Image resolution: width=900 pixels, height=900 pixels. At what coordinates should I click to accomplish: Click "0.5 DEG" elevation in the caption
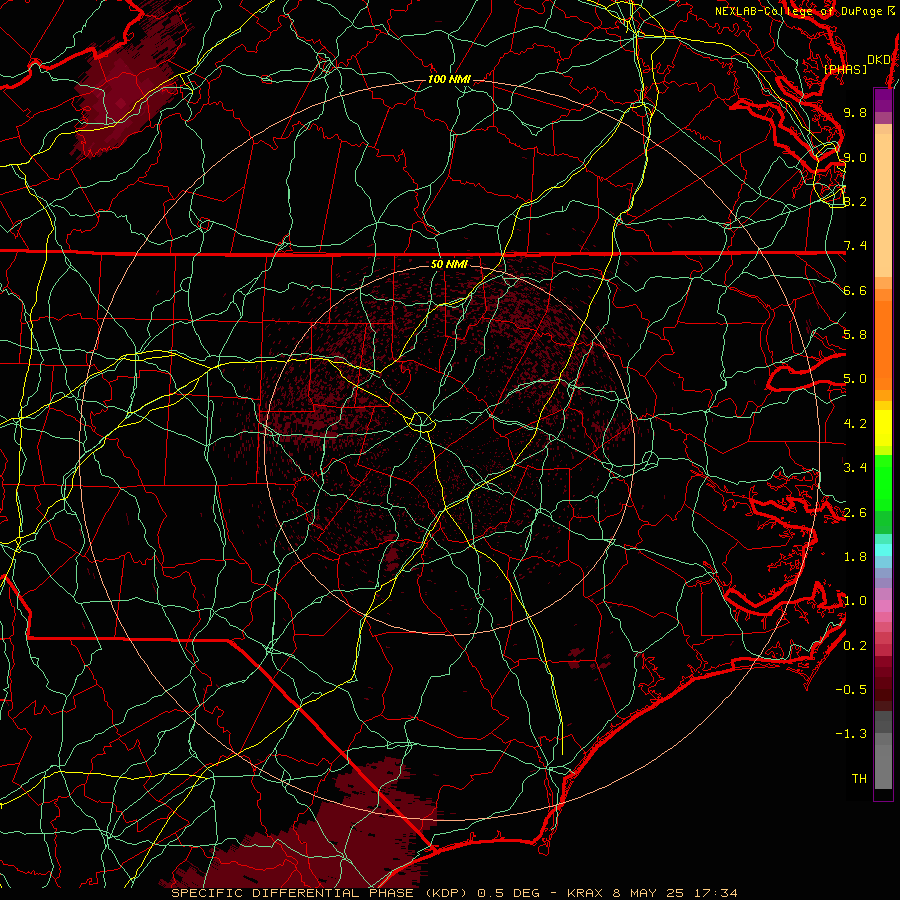[x=509, y=893]
